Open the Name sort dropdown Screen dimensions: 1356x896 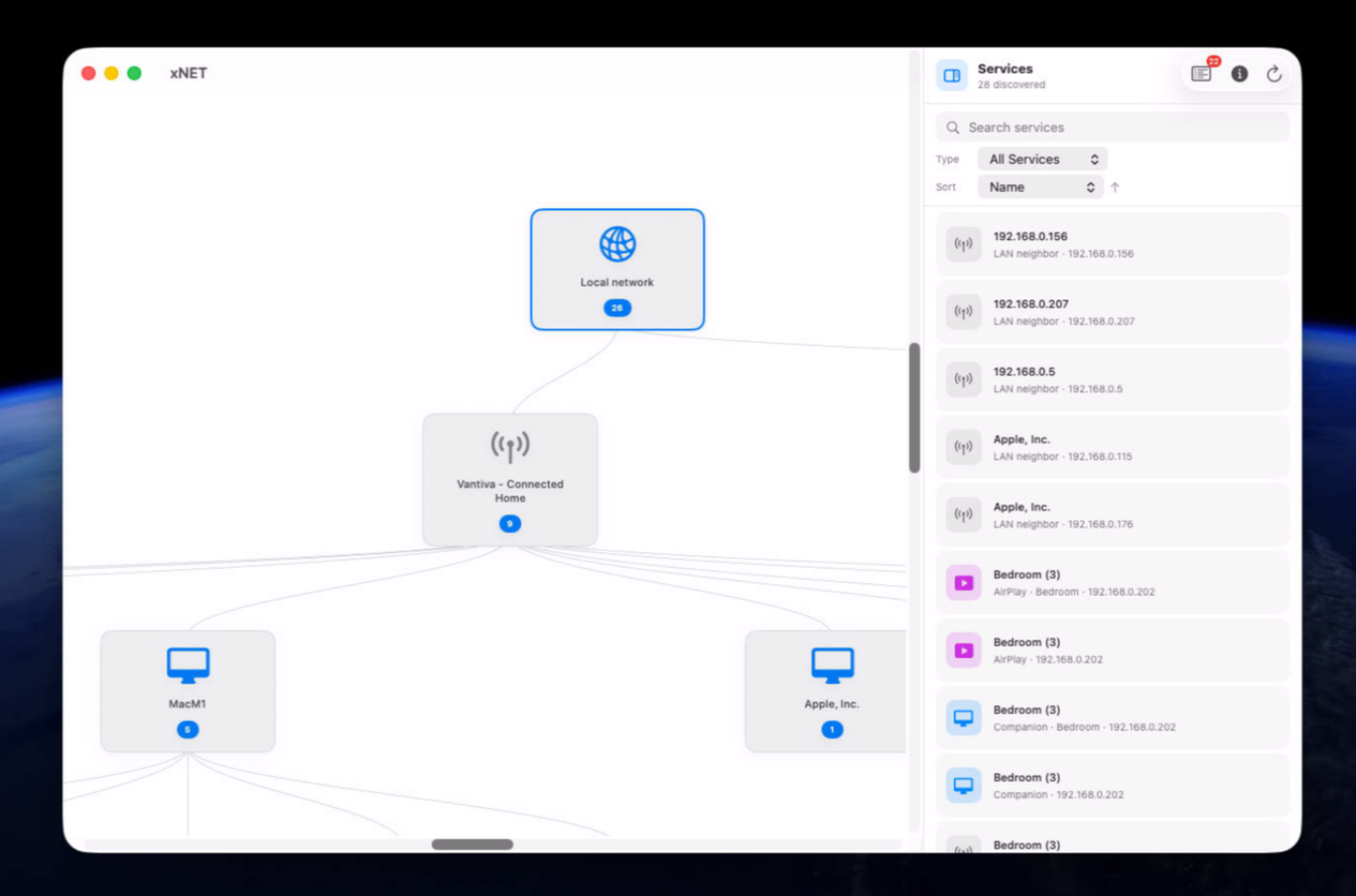tap(1040, 187)
